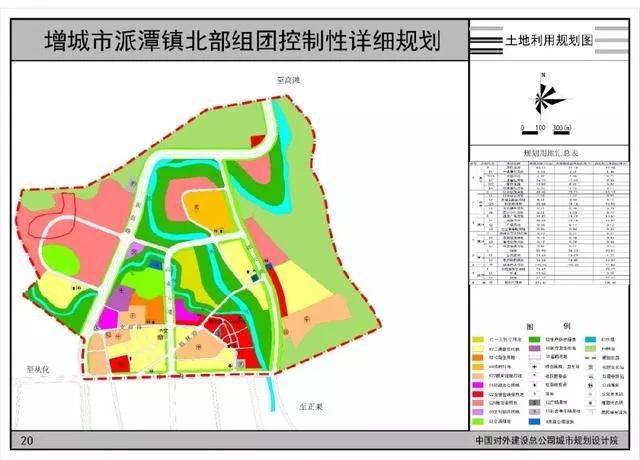Click the bright green legend swatch
640x460 pixels.
click(478, 421)
